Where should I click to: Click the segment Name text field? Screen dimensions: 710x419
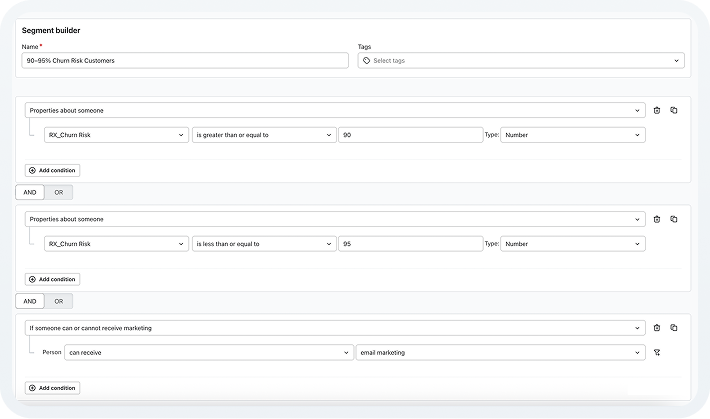[185, 61]
